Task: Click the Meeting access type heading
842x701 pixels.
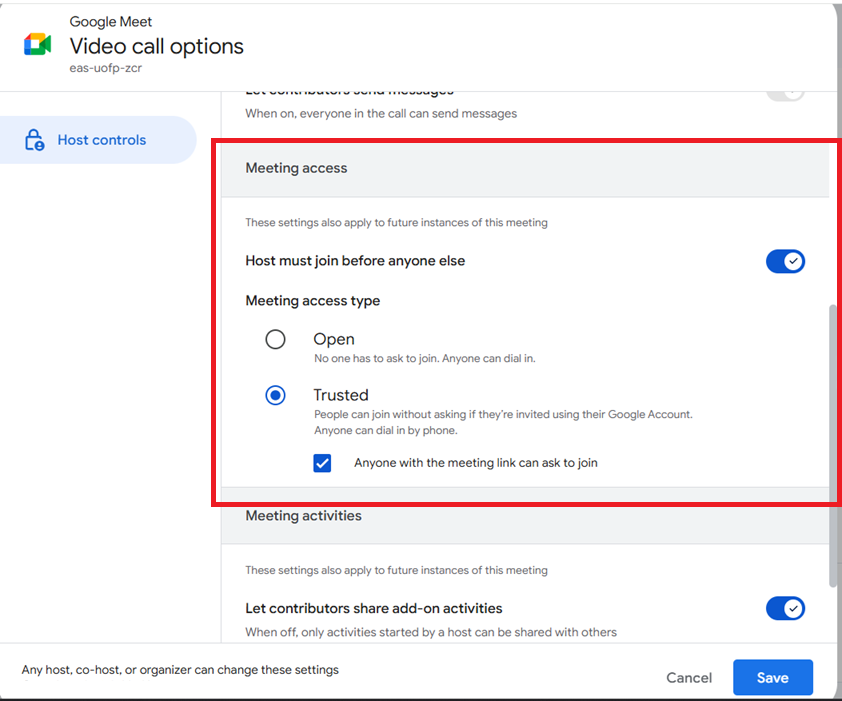Action: coord(313,301)
